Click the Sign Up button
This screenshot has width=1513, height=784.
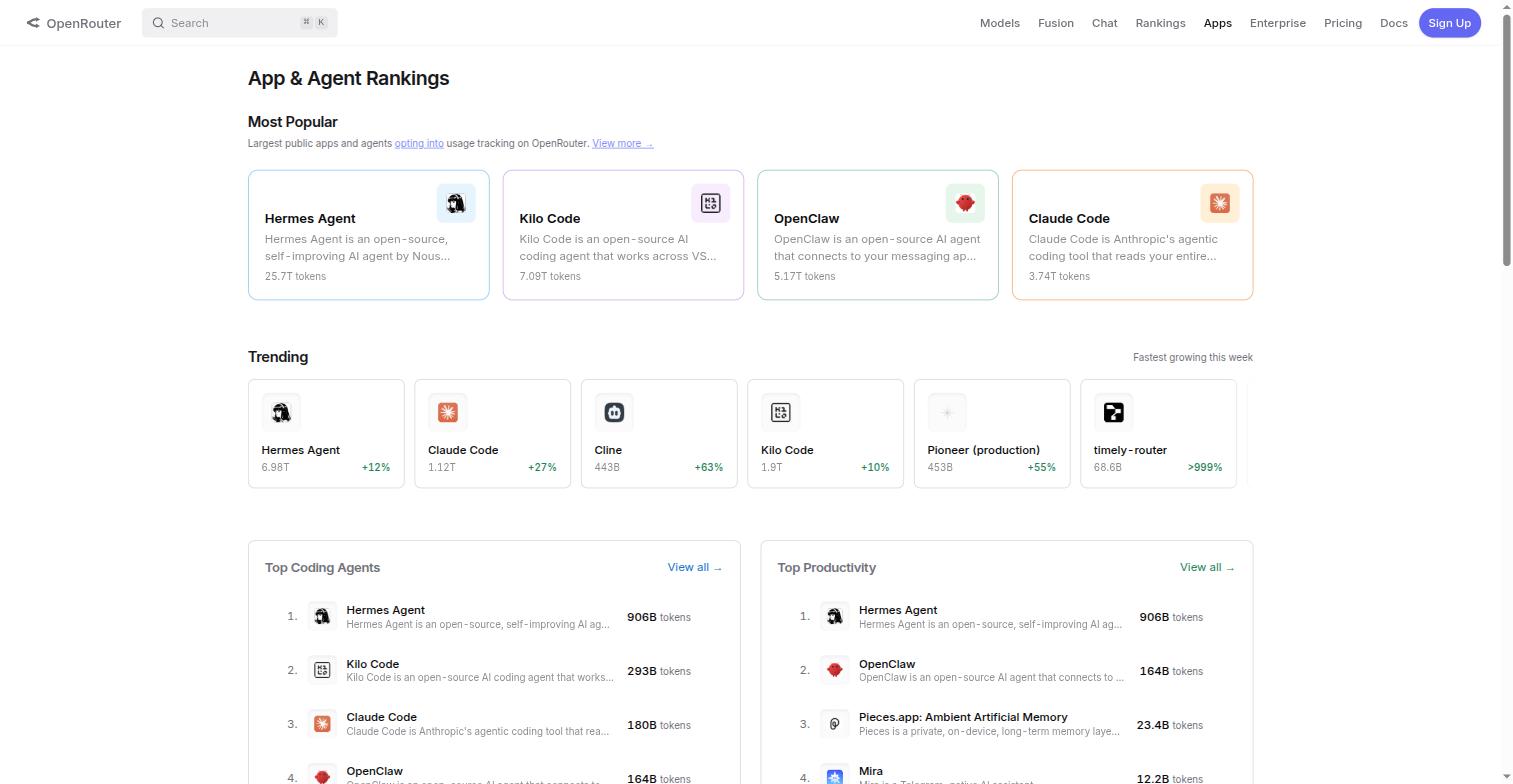click(x=1450, y=23)
